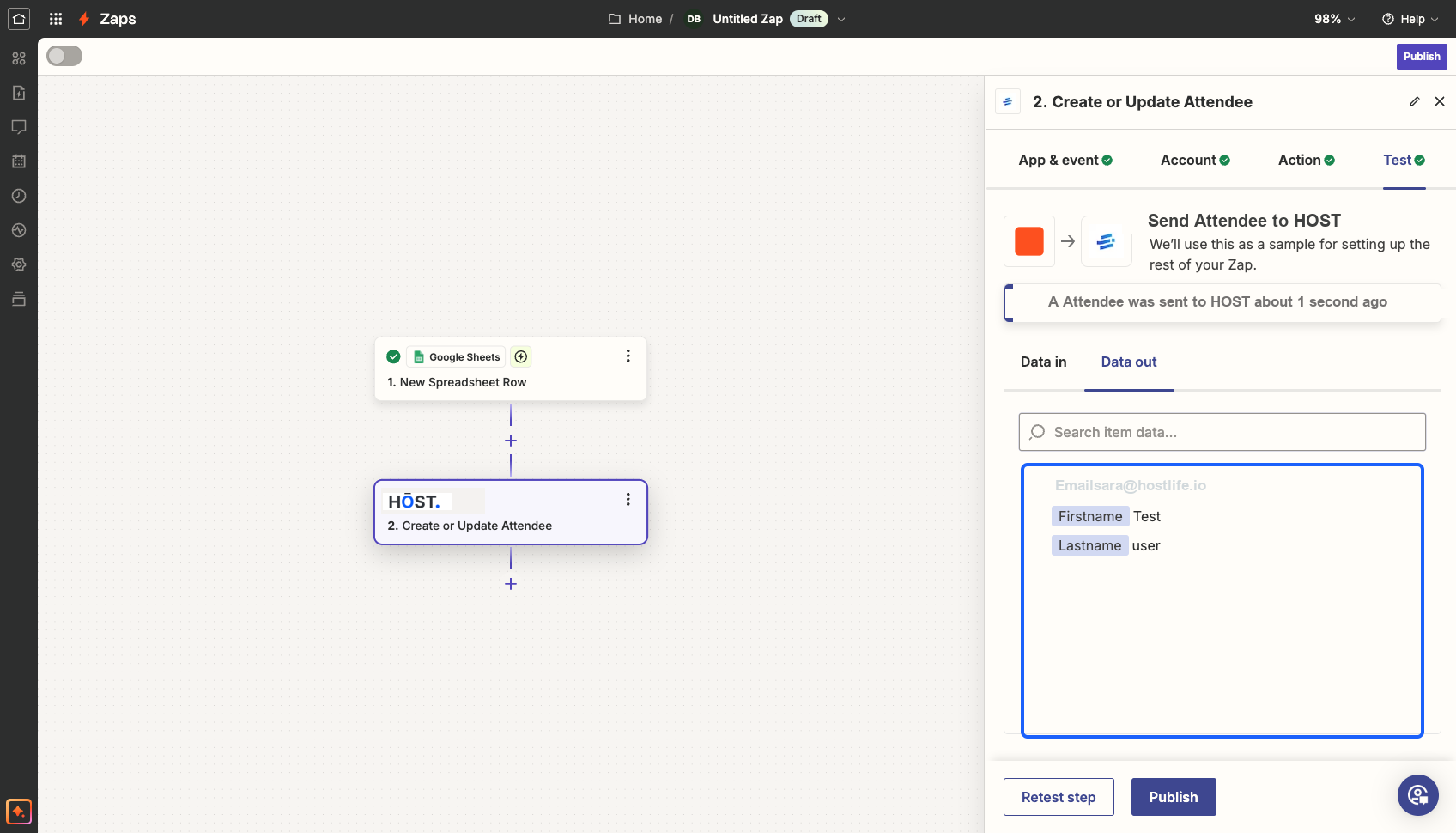Open the import file icon in sidebar
The image size is (1456, 833).
(x=19, y=93)
